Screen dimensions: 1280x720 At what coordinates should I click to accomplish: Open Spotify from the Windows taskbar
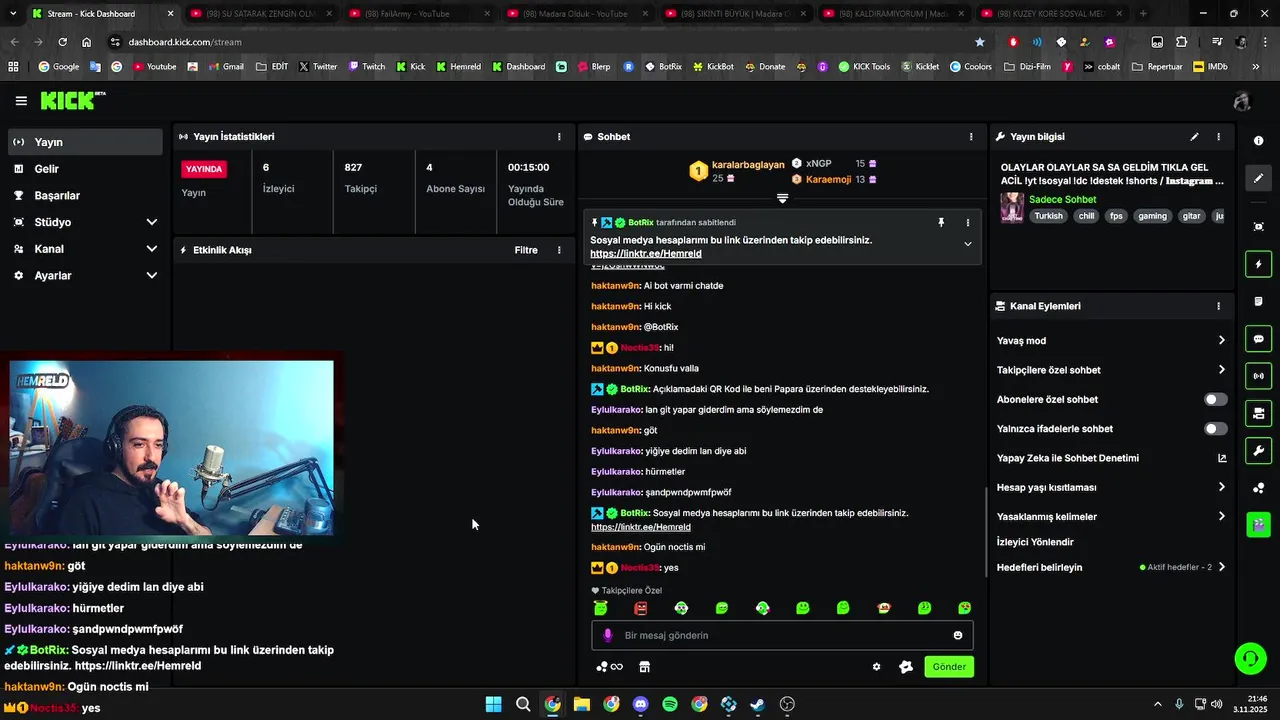pyautogui.click(x=670, y=704)
